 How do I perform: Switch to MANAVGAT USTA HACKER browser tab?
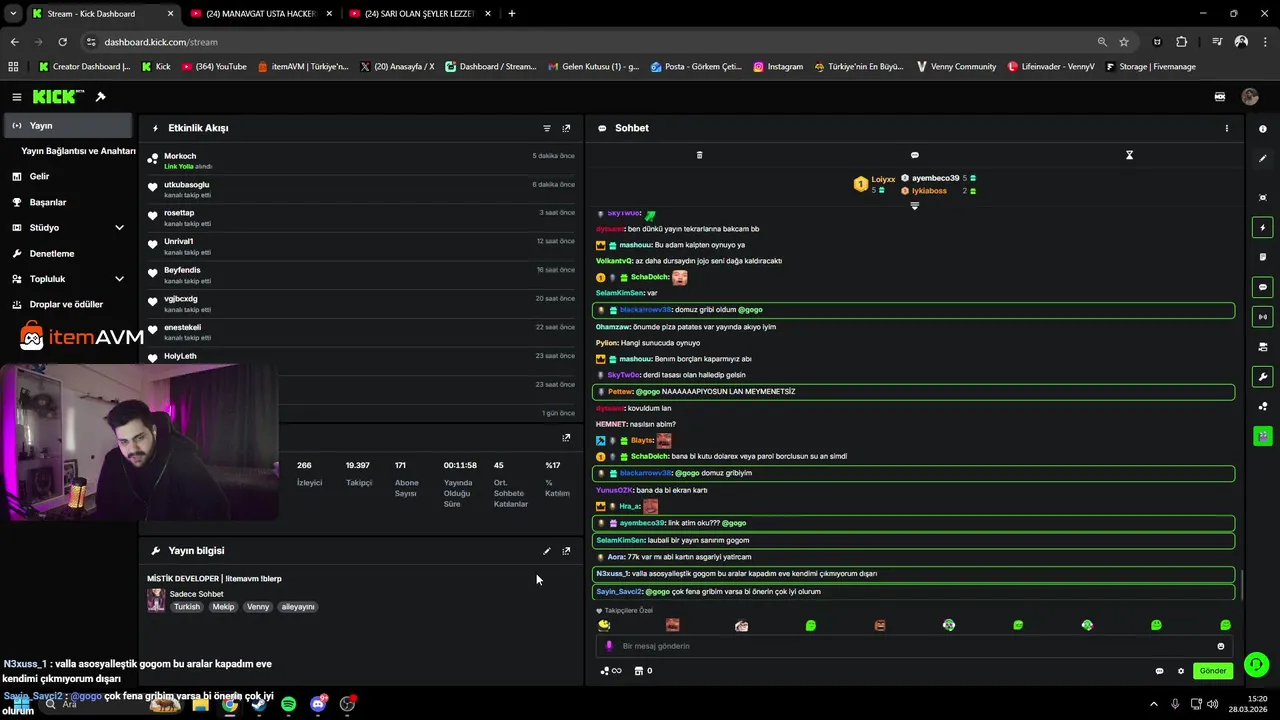260,14
